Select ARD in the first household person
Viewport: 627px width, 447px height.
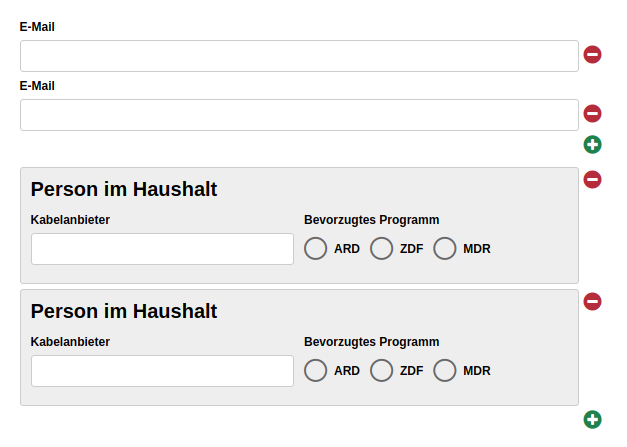315,248
